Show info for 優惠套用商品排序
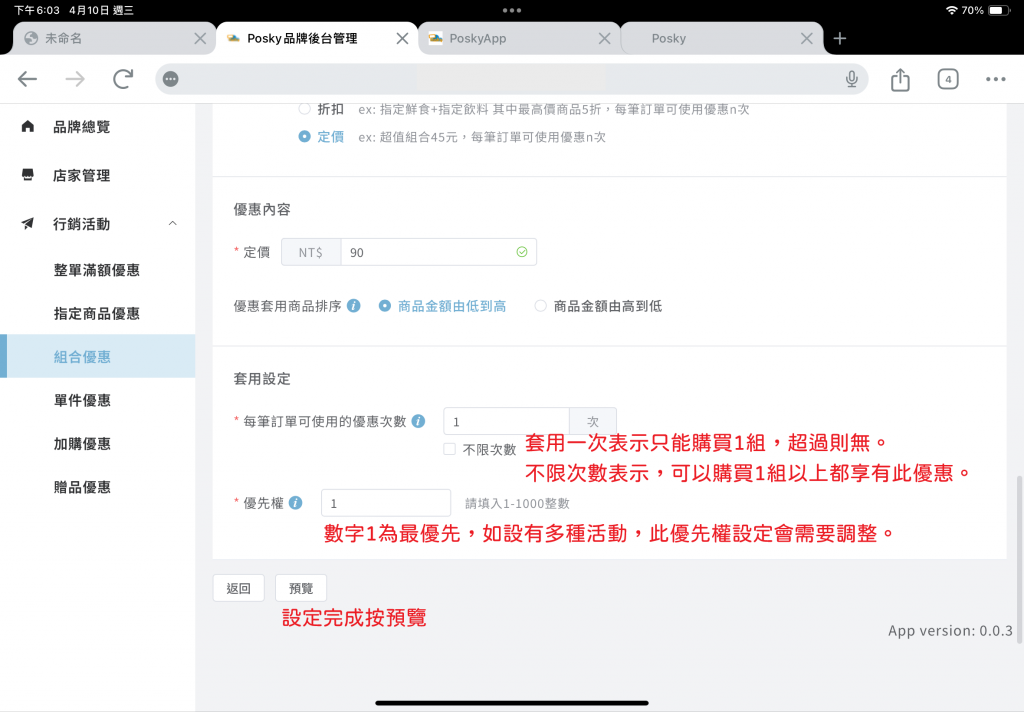Image resolution: width=1024 pixels, height=712 pixels. pos(353,306)
